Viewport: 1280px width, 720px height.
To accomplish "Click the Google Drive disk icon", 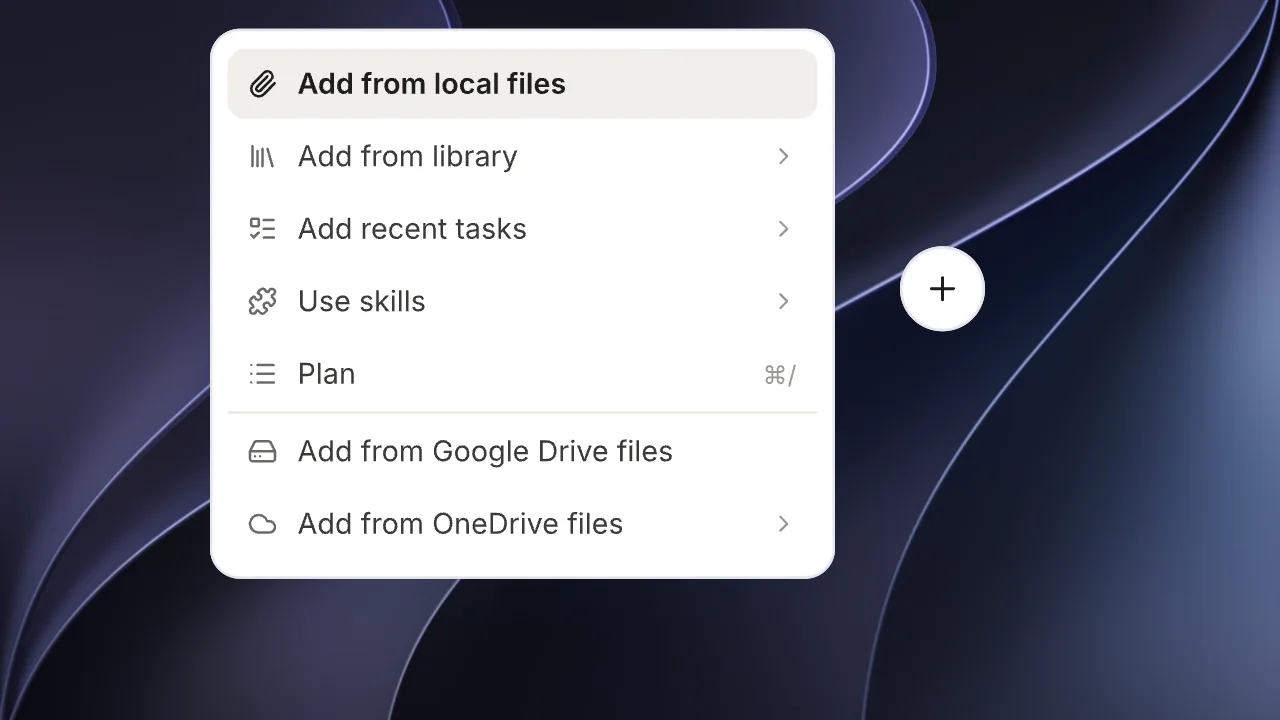I will click(262, 452).
